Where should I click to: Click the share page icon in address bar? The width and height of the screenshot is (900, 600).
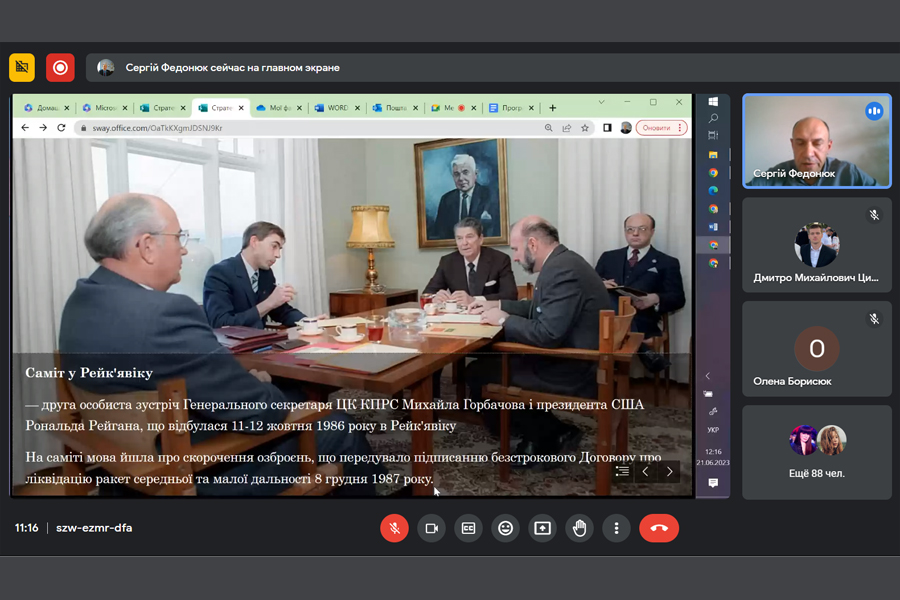coord(567,128)
